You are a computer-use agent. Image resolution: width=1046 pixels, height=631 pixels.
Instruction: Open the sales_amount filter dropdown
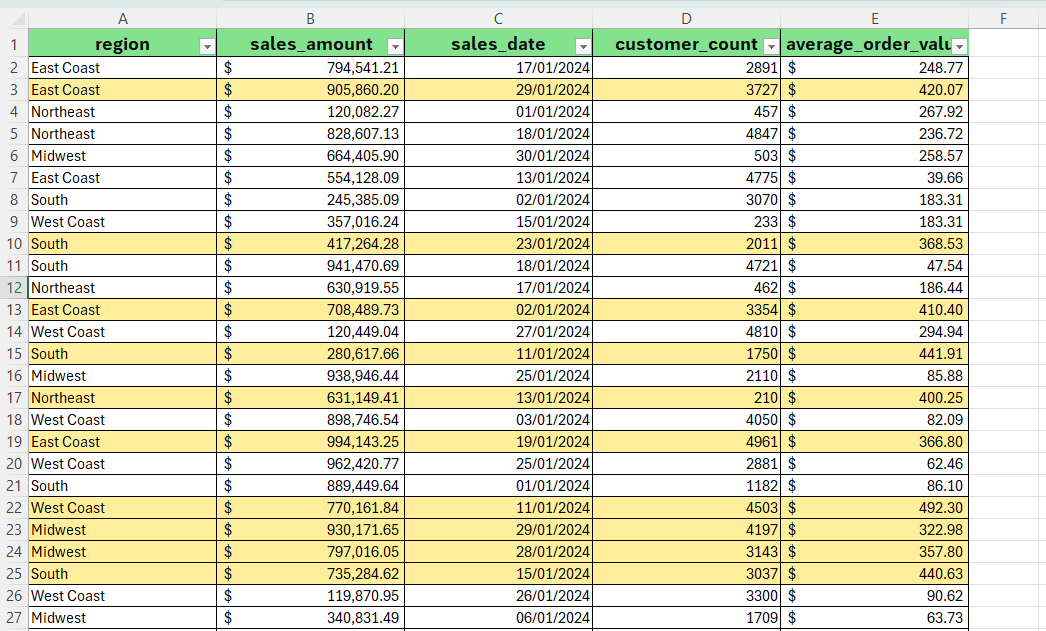(x=395, y=46)
